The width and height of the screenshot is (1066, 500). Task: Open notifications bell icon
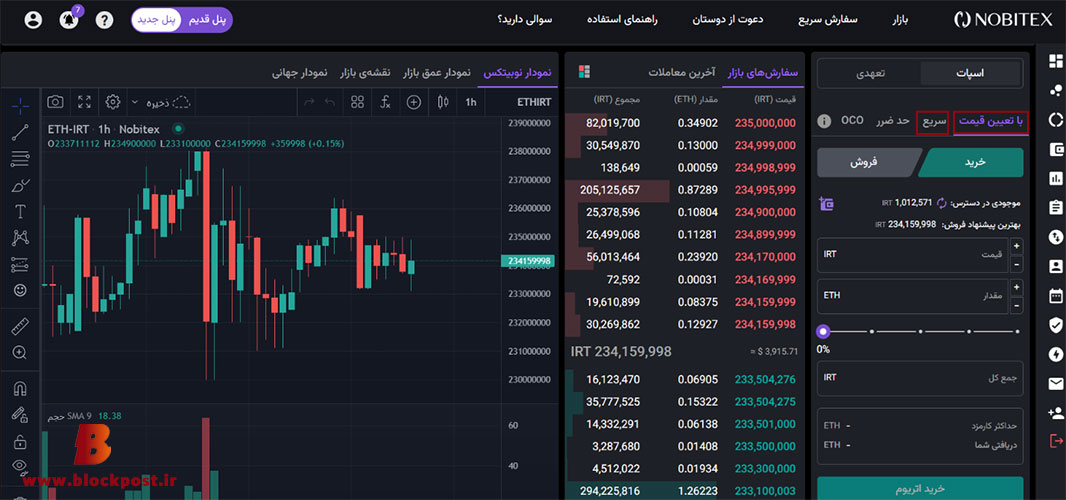coord(69,20)
